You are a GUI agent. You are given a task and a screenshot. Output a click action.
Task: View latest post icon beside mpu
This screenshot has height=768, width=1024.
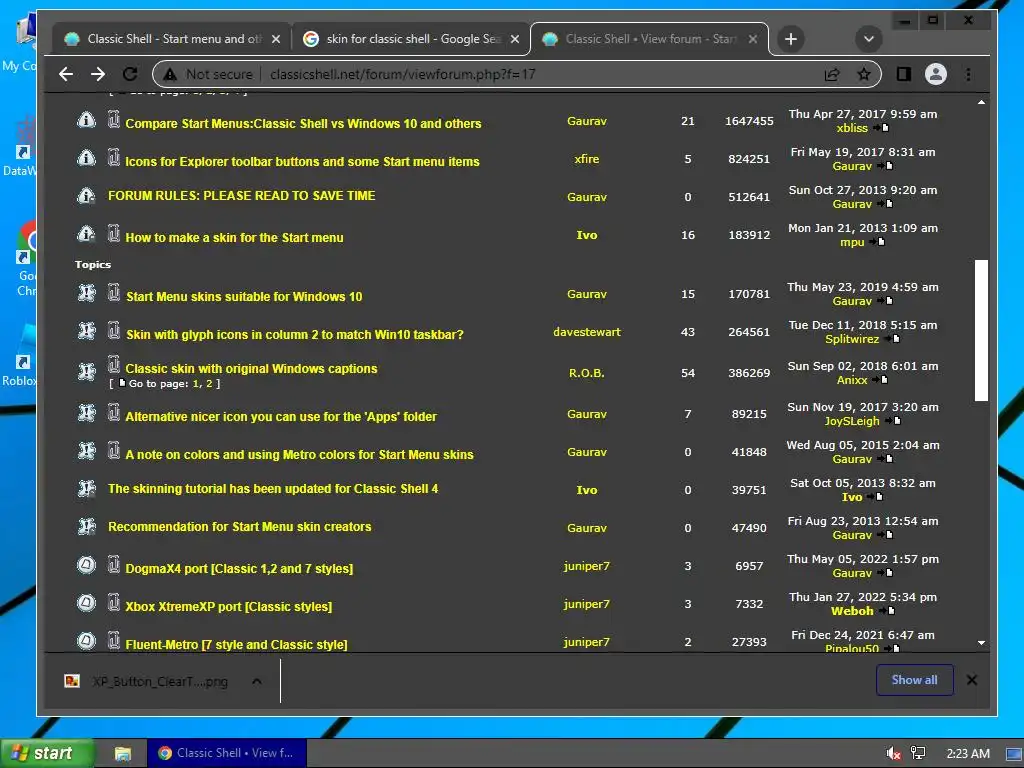coord(878,242)
